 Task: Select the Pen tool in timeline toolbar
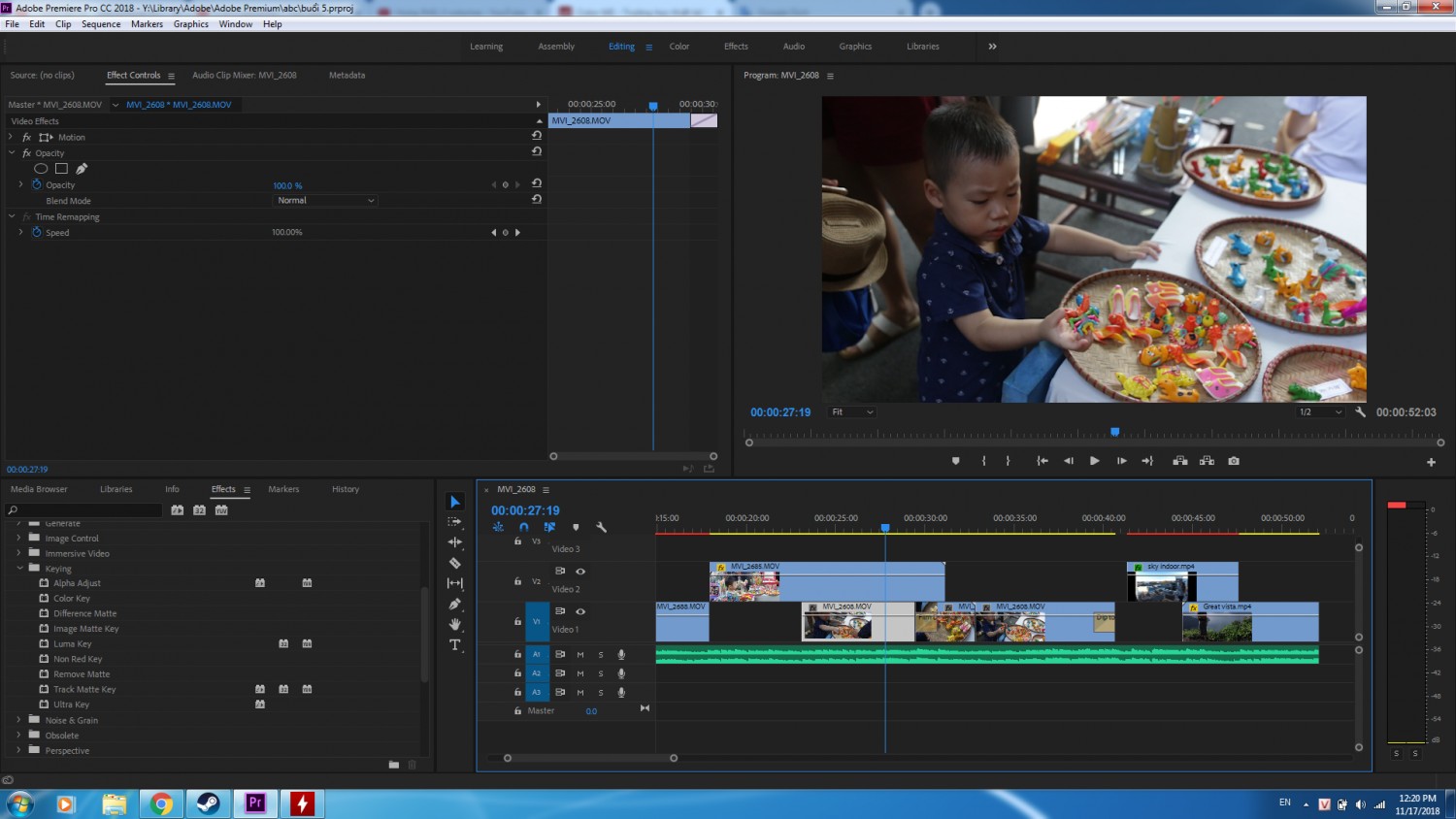[x=454, y=604]
